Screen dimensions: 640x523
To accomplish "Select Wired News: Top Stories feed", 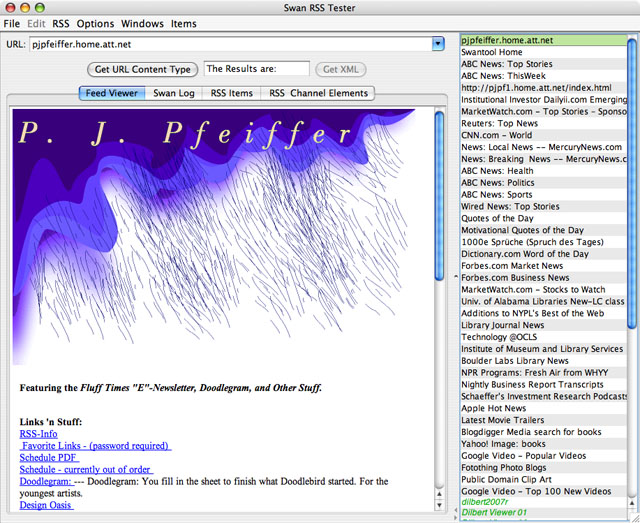I will 510,206.
